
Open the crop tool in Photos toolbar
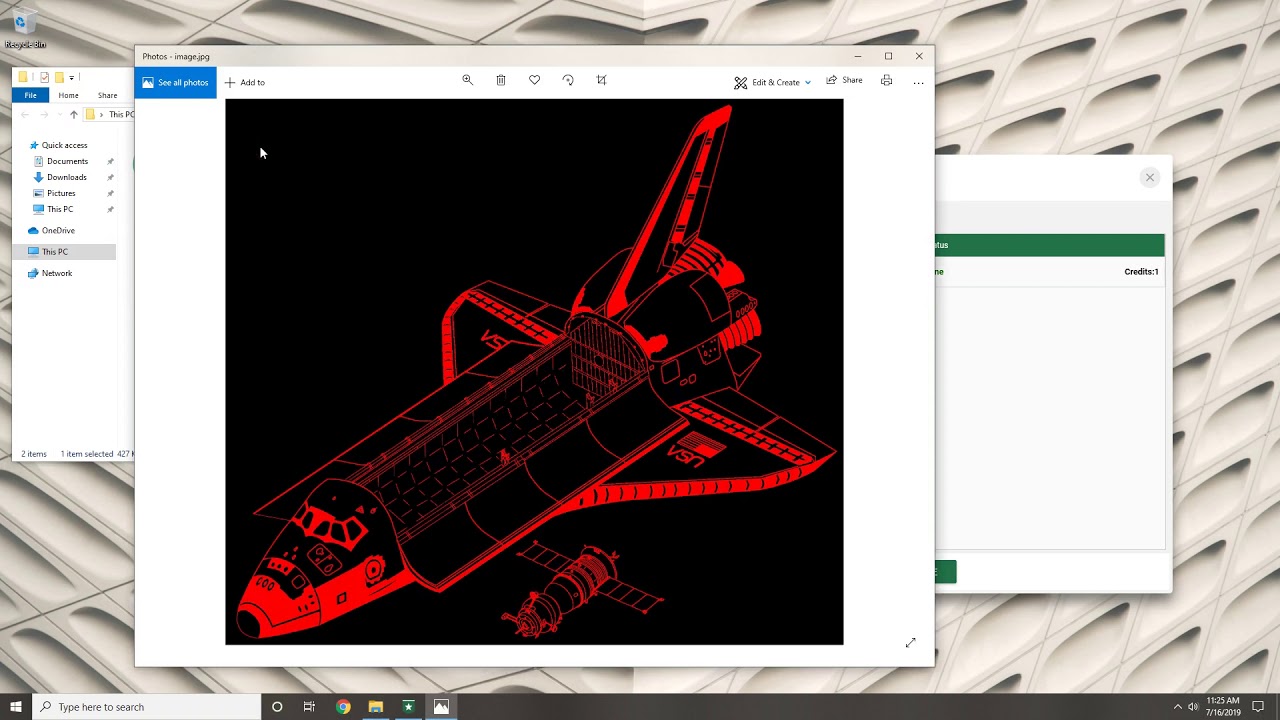click(601, 80)
